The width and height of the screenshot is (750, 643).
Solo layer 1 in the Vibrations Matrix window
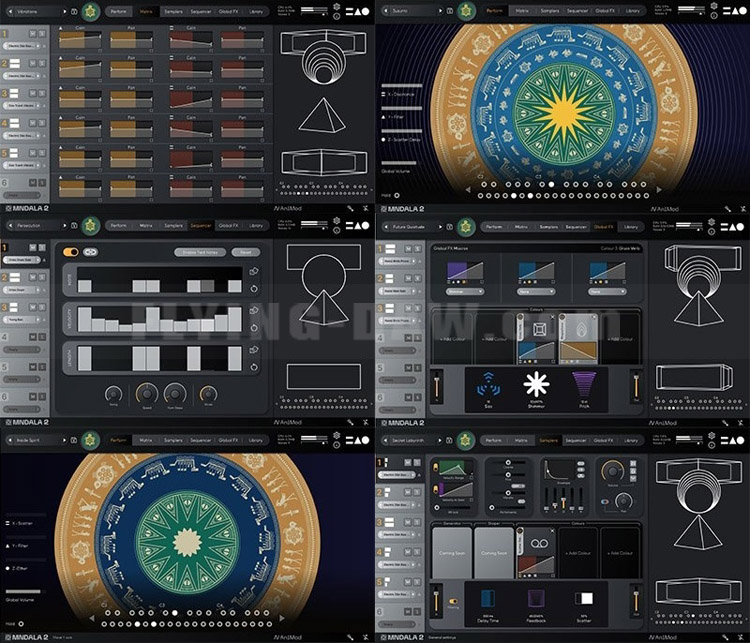(42, 33)
